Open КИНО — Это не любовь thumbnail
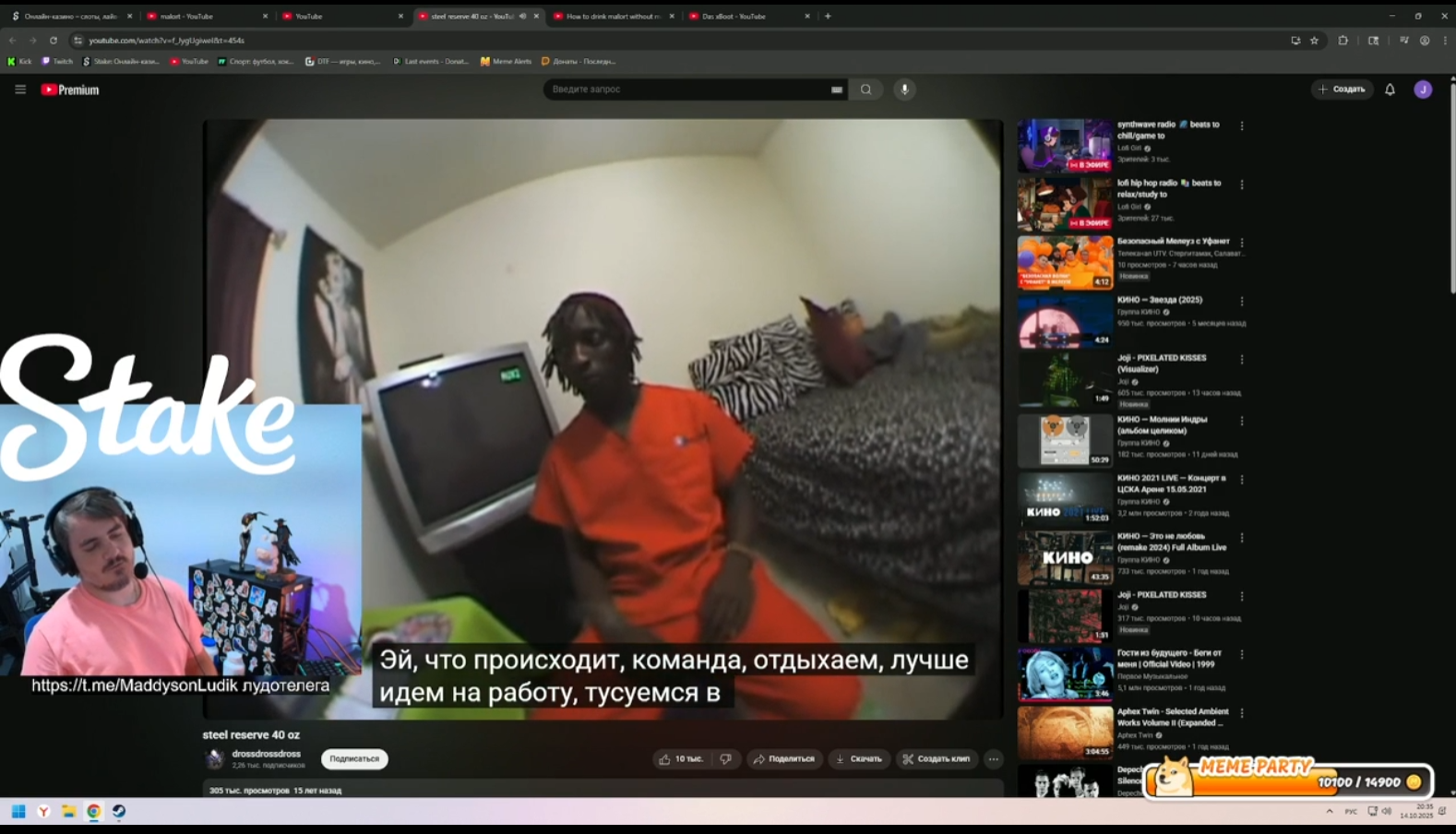 pyautogui.click(x=1065, y=557)
